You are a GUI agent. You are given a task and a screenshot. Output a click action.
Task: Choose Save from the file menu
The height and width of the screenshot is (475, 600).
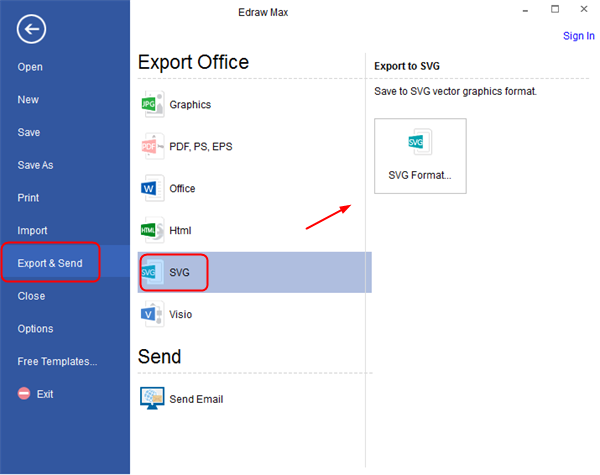click(29, 132)
